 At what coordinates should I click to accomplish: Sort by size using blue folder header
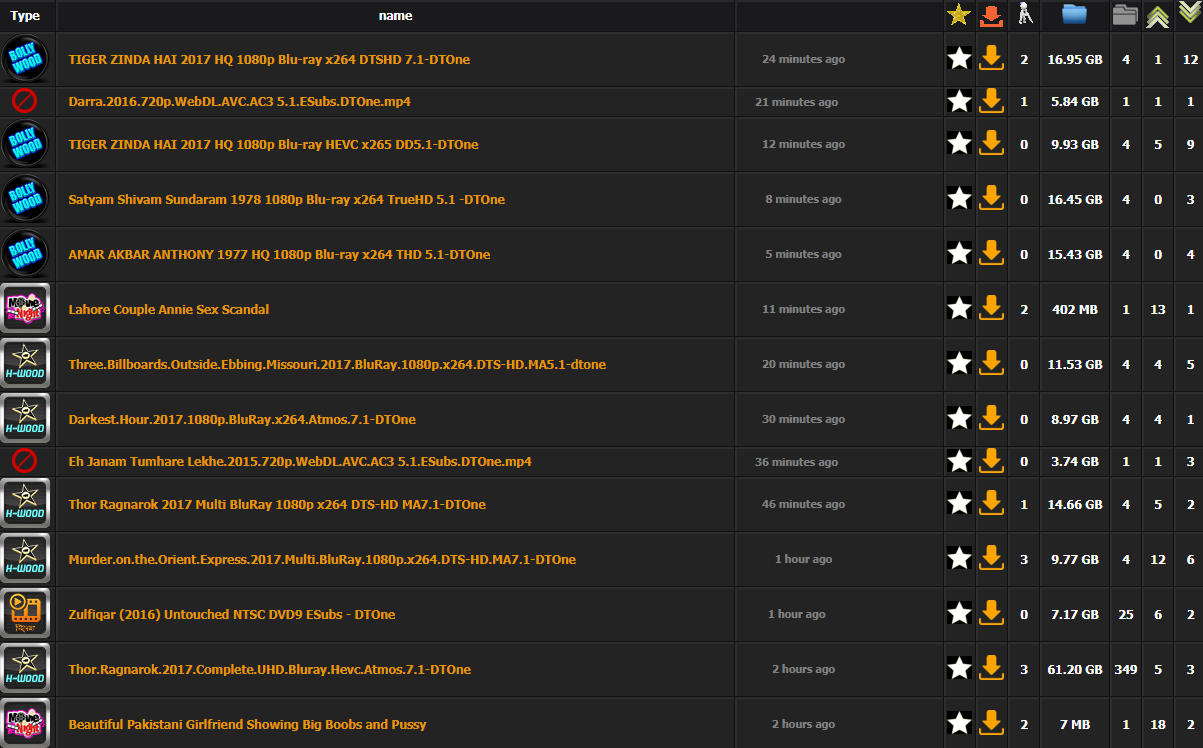click(x=1075, y=14)
